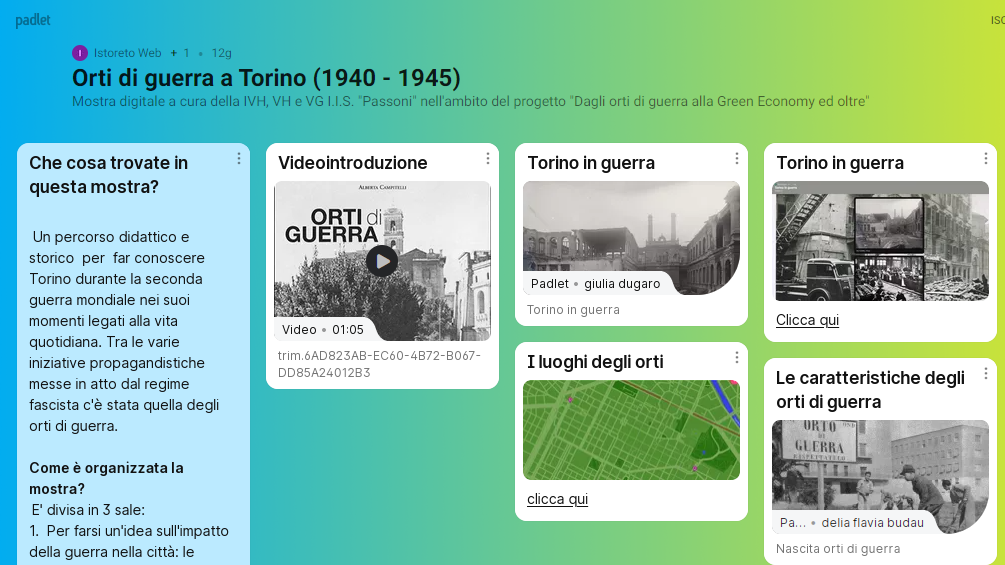Click the '+ 1' collaborators indicator

[180, 53]
